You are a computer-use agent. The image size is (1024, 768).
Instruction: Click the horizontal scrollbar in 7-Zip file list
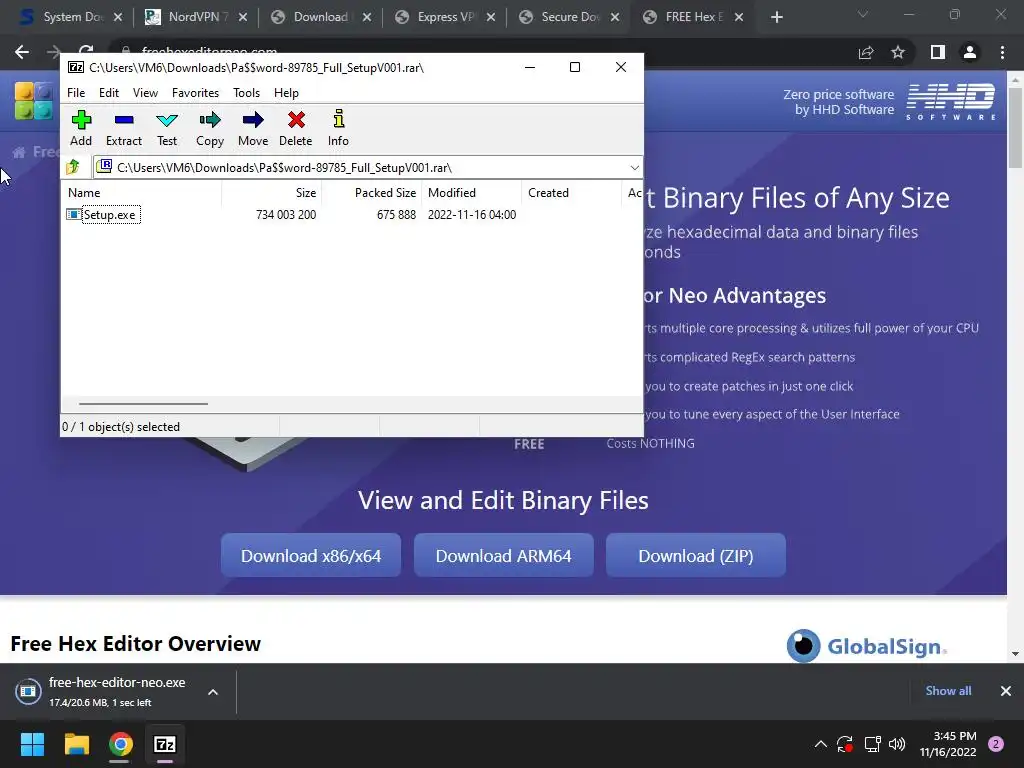(143, 404)
